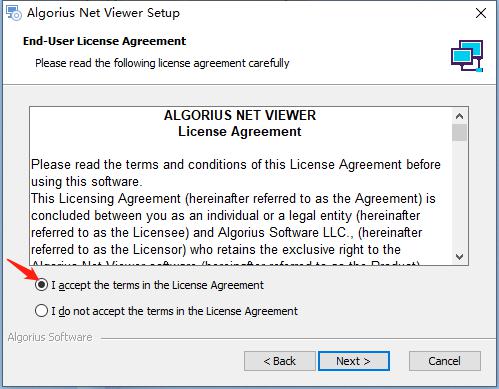The image size is (499, 389).
Task: Select the do not accept radio button
Action: (41, 311)
